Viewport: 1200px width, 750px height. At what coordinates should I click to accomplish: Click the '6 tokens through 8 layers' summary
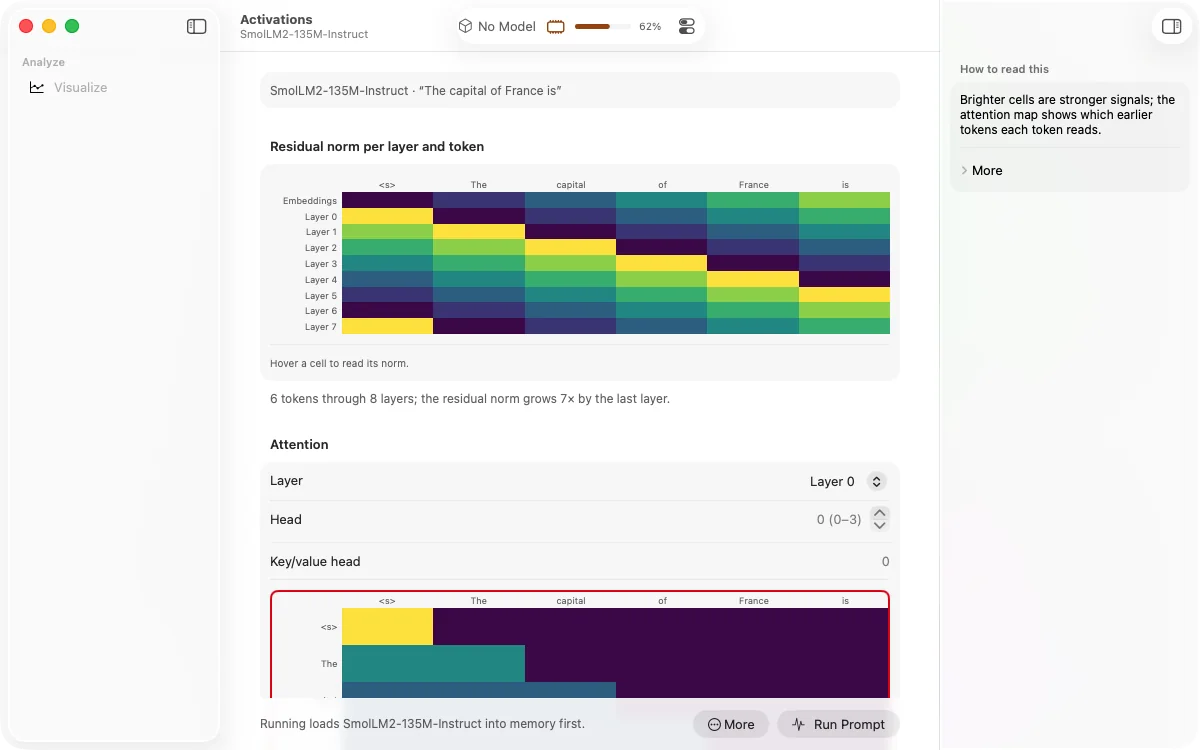click(x=469, y=398)
